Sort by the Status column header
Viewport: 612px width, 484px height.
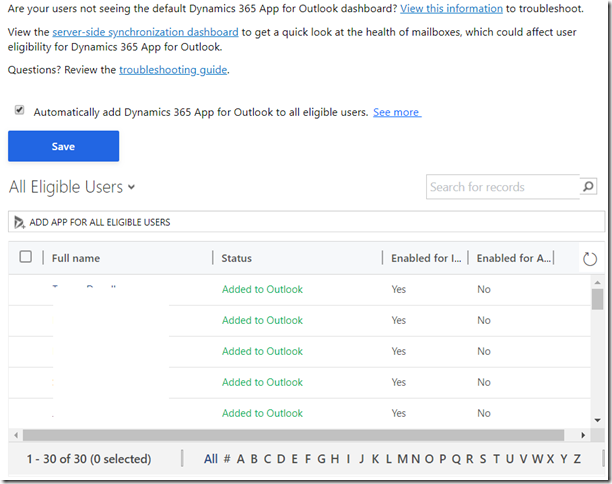click(x=237, y=258)
